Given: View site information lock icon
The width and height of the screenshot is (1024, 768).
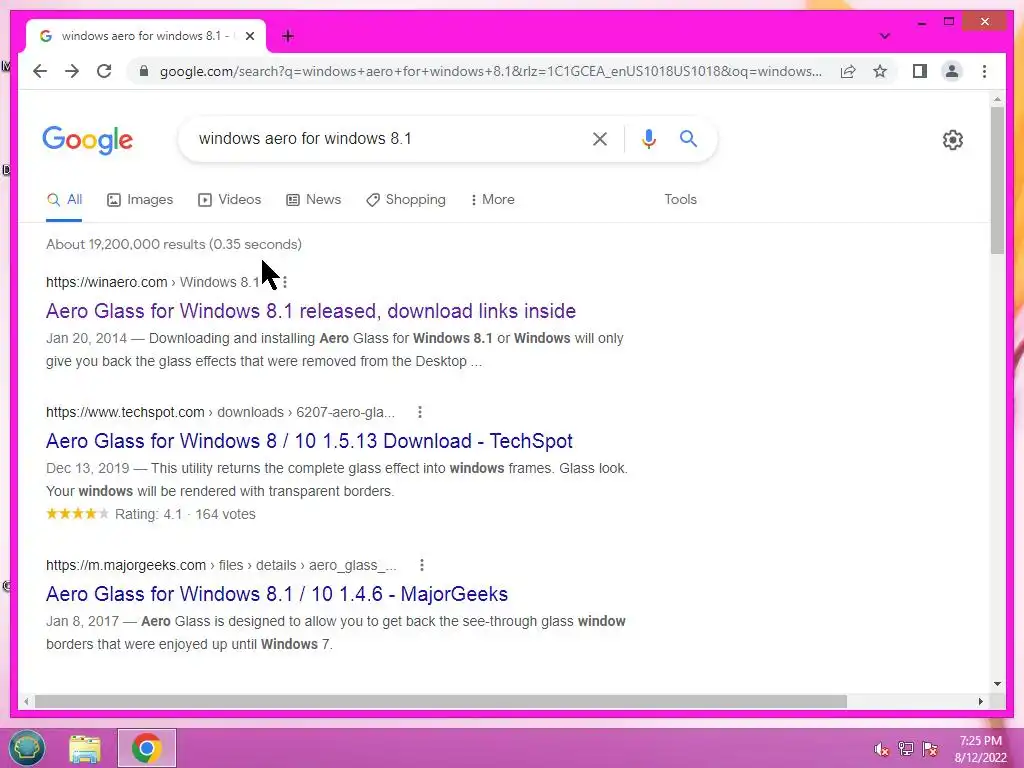Looking at the screenshot, I should click(144, 71).
